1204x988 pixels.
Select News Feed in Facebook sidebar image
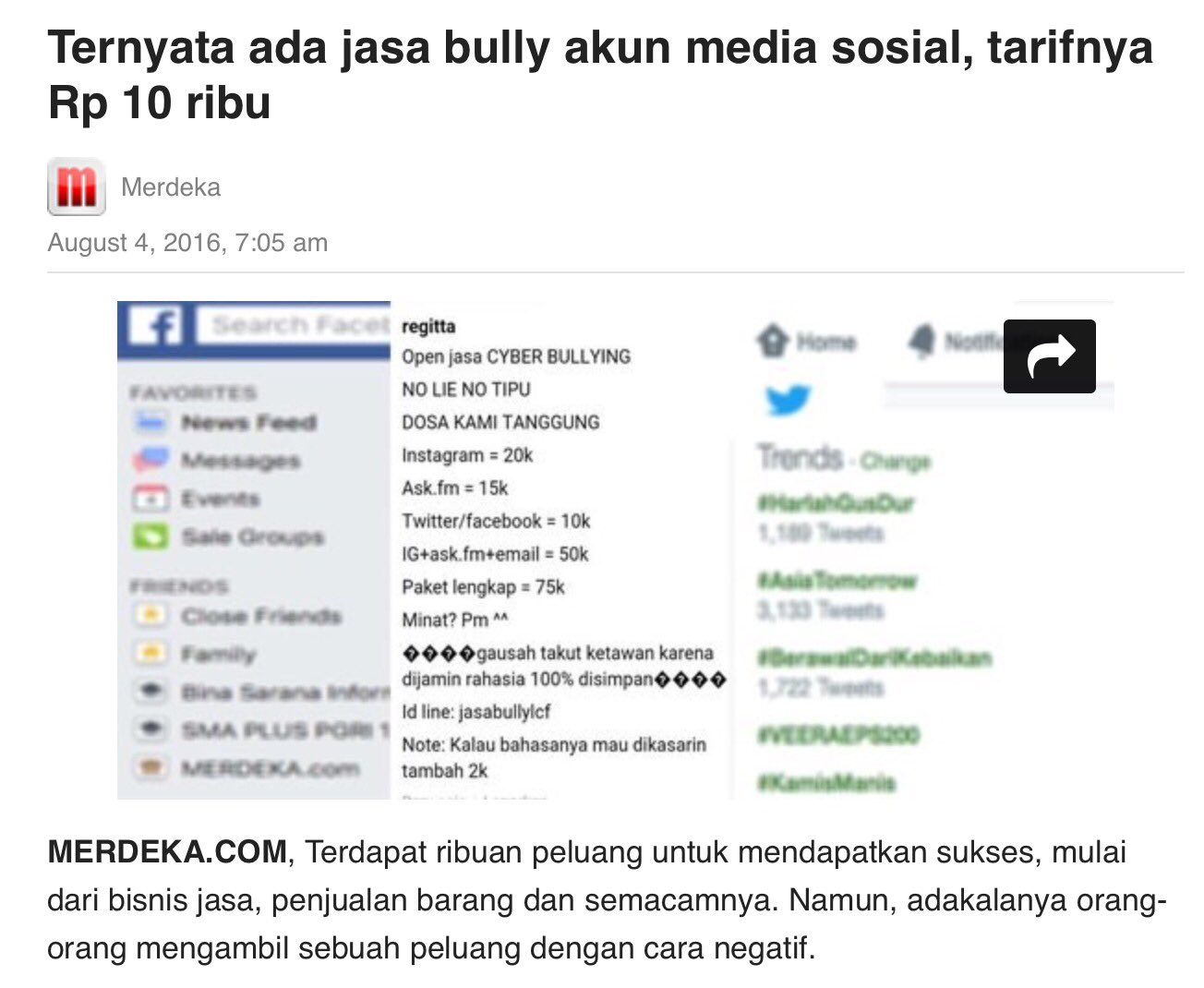[249, 423]
